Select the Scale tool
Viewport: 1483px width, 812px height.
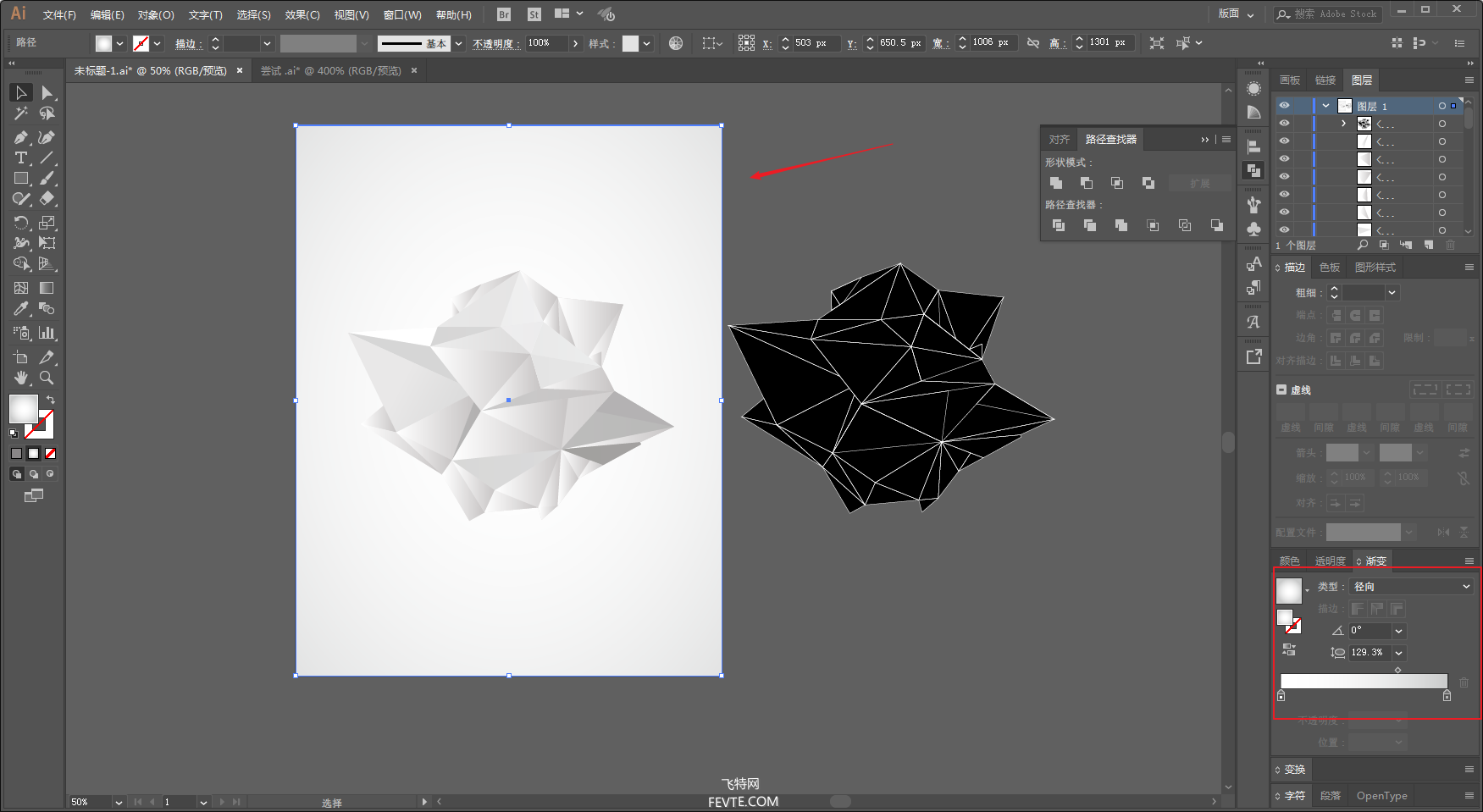pyautogui.click(x=47, y=223)
